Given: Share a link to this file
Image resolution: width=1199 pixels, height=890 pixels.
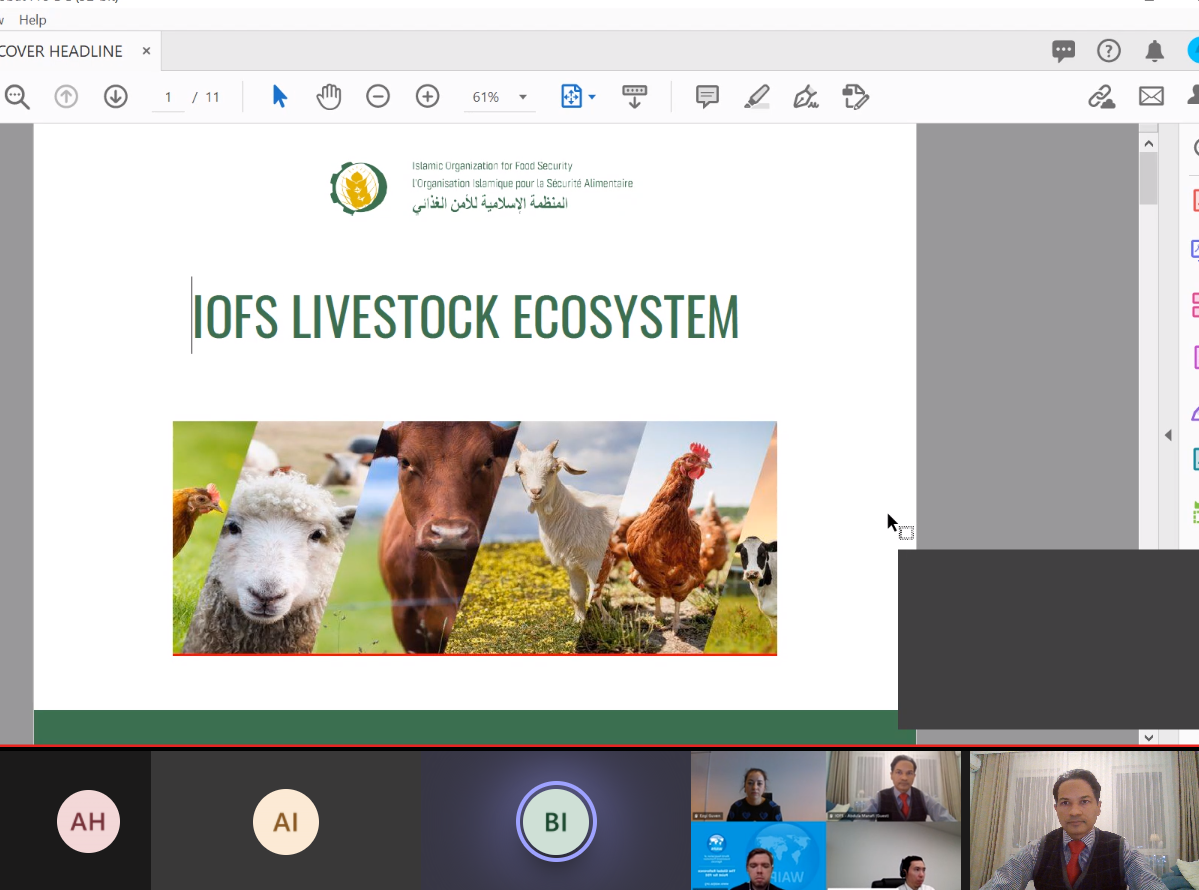Looking at the screenshot, I should coord(1101,97).
